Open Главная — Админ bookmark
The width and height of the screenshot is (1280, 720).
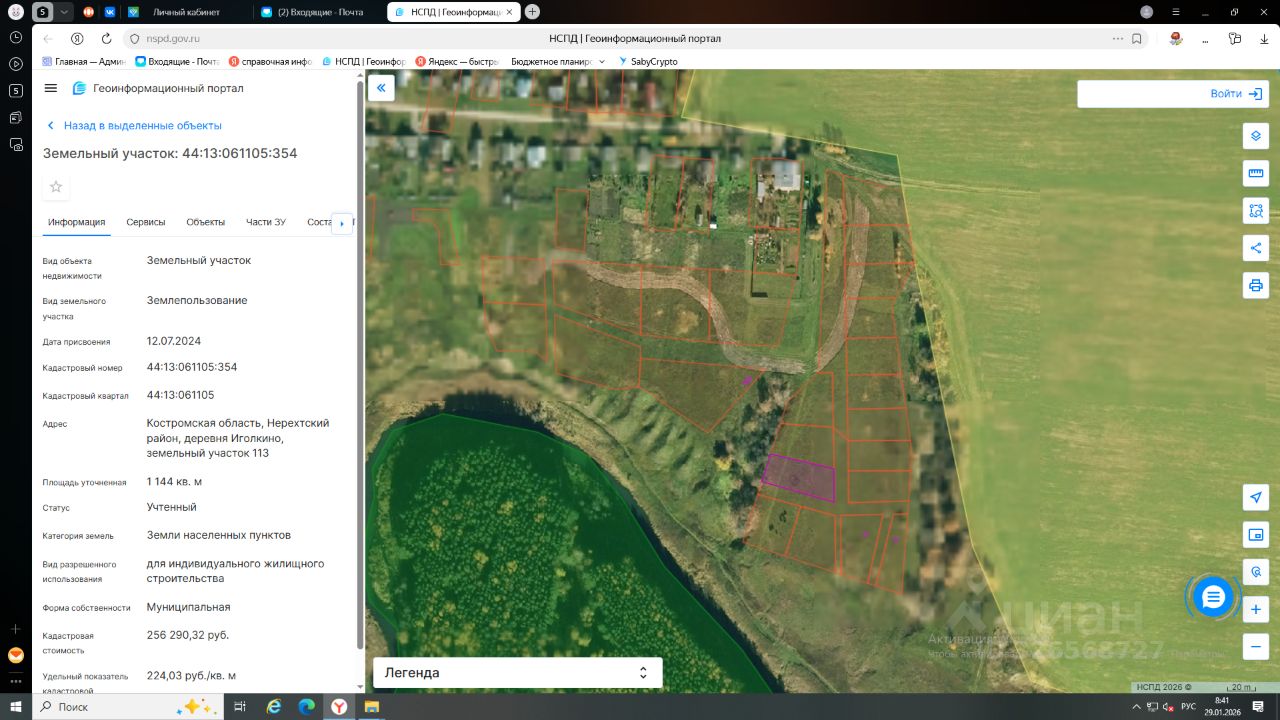click(x=84, y=61)
